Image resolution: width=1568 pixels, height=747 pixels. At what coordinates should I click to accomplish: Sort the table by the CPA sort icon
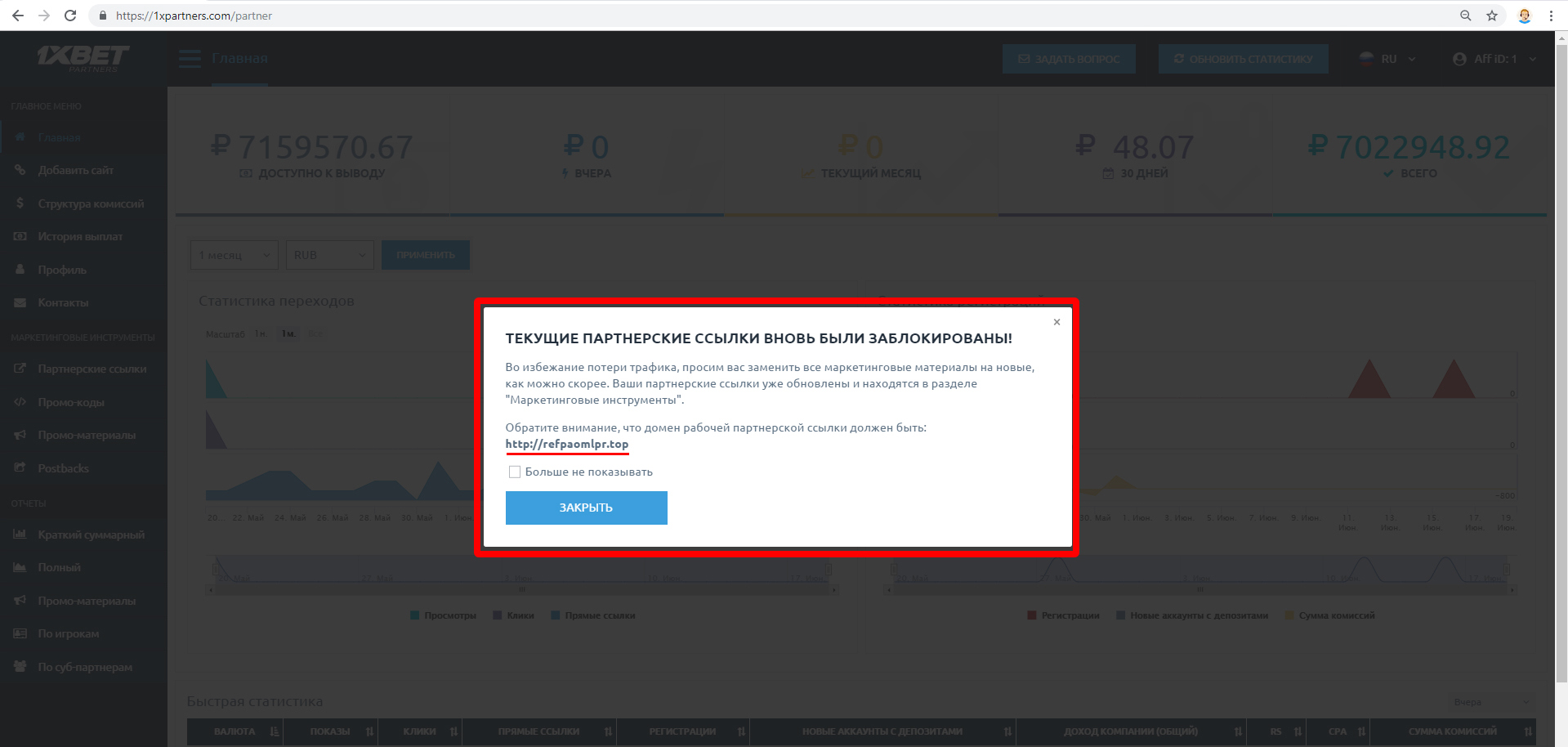tap(1362, 731)
